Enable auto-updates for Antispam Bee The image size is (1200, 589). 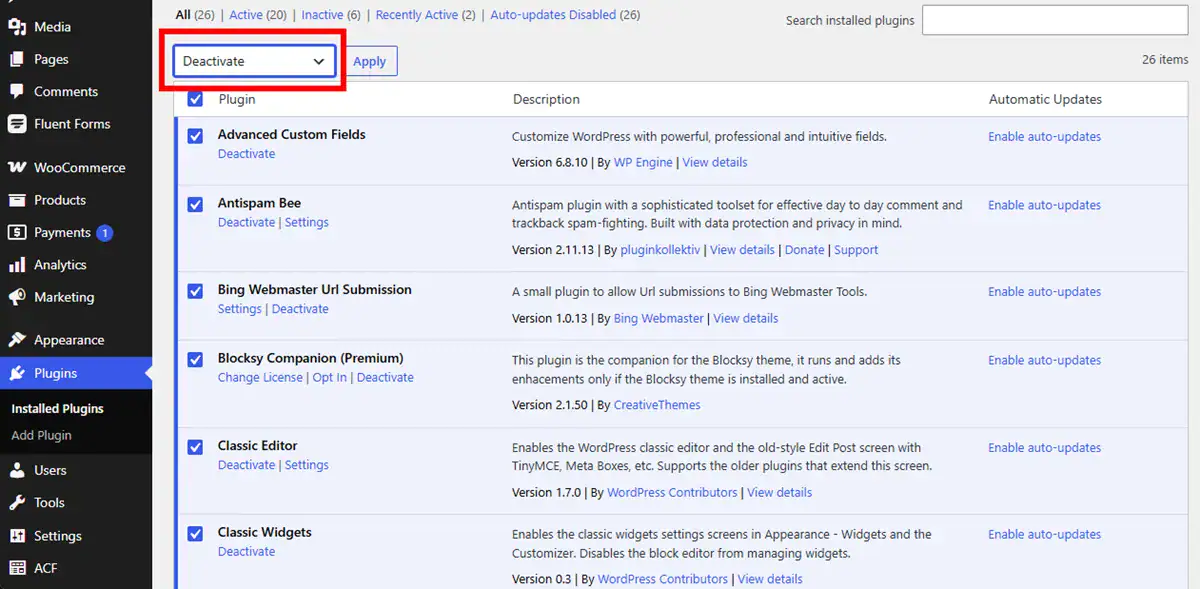1044,205
